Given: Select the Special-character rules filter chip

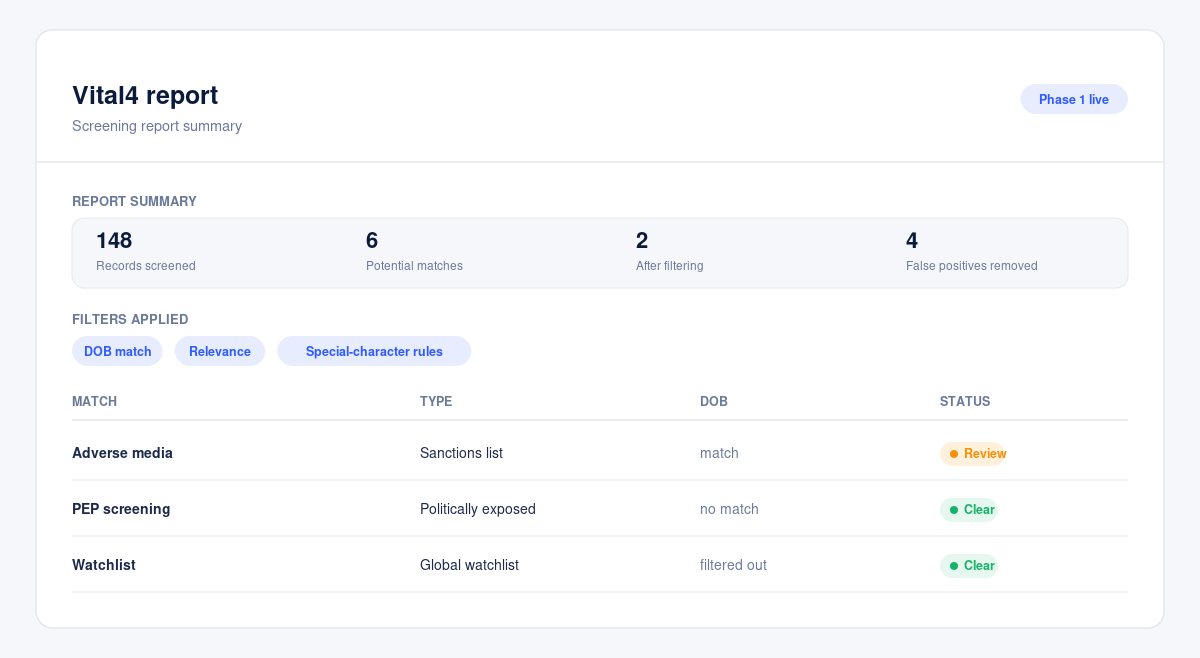Looking at the screenshot, I should tap(374, 351).
